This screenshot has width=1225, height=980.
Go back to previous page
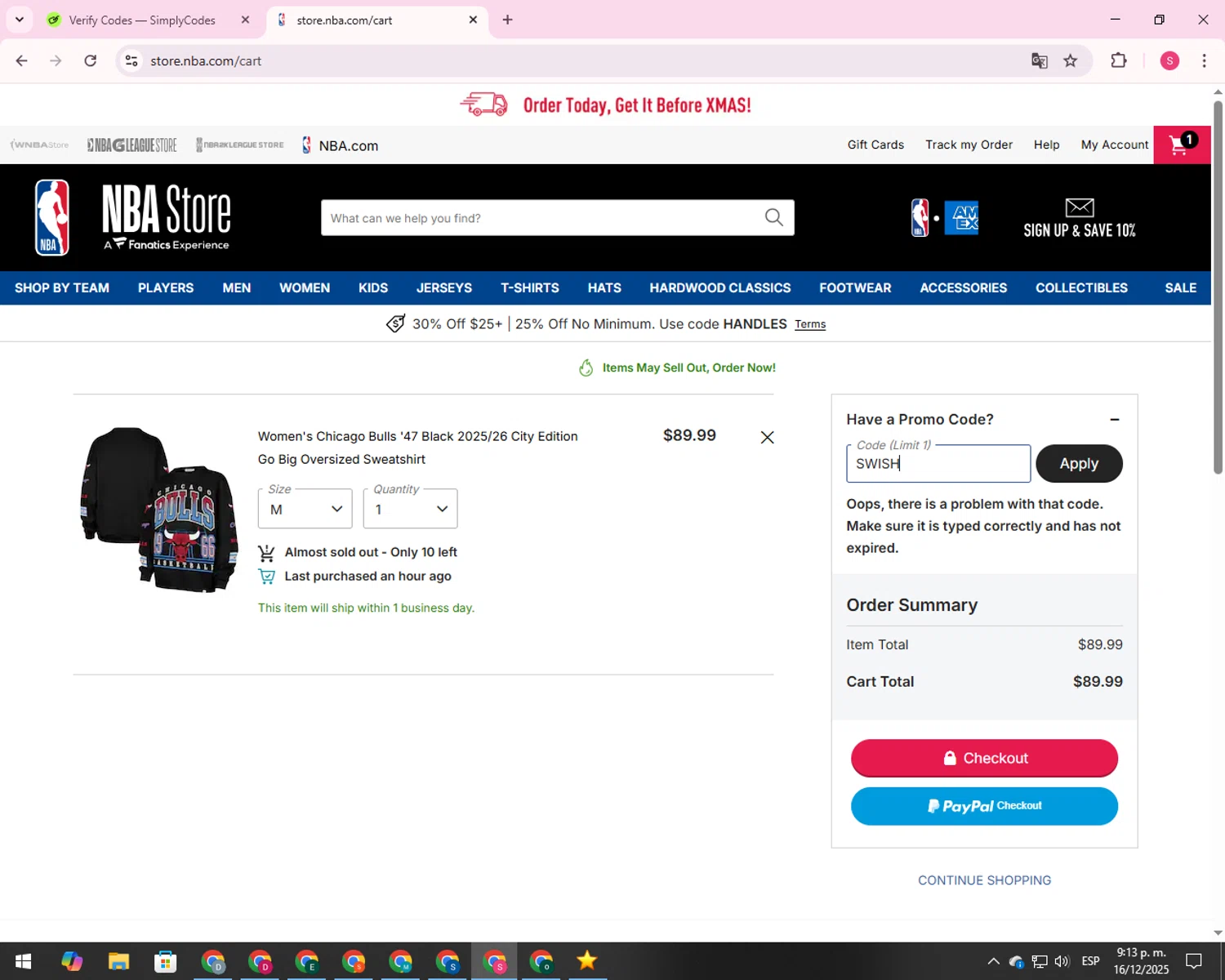coord(22,60)
